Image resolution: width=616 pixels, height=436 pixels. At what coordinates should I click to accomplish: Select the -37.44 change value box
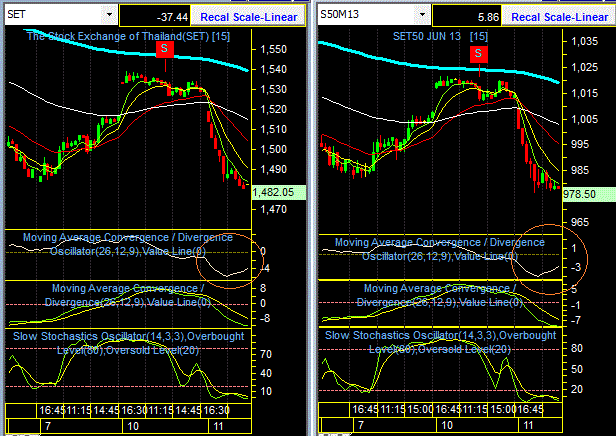(155, 16)
